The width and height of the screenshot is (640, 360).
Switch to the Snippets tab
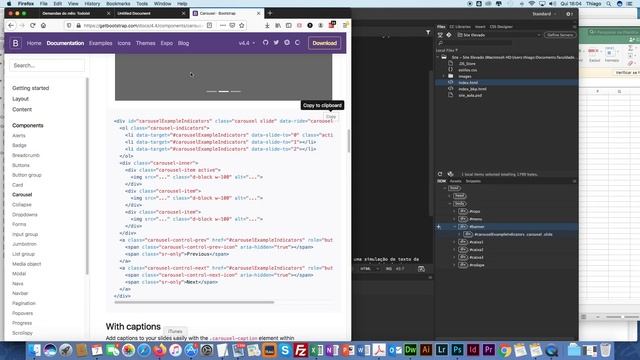pos(473,181)
